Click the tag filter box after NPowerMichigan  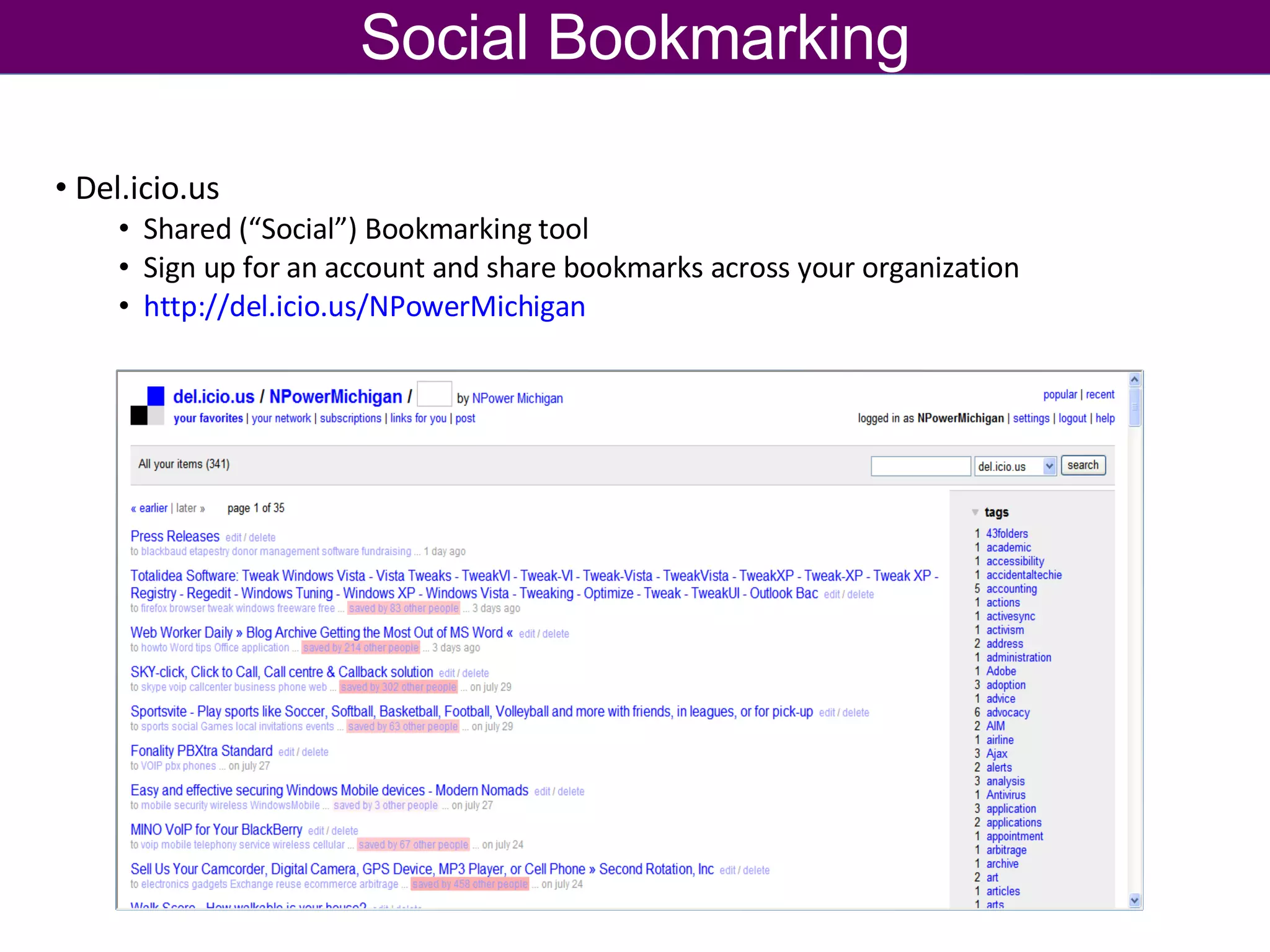[x=434, y=394]
